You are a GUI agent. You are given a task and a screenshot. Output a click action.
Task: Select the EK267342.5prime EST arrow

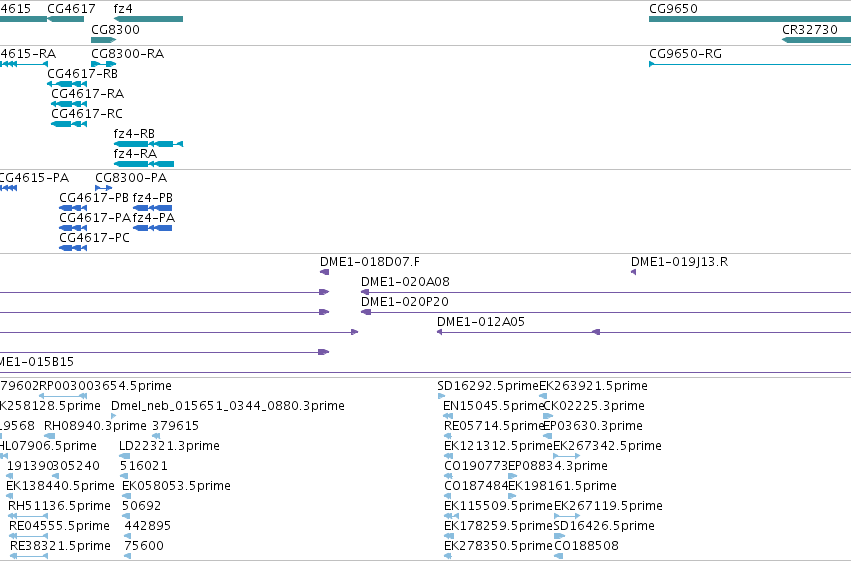(567, 456)
